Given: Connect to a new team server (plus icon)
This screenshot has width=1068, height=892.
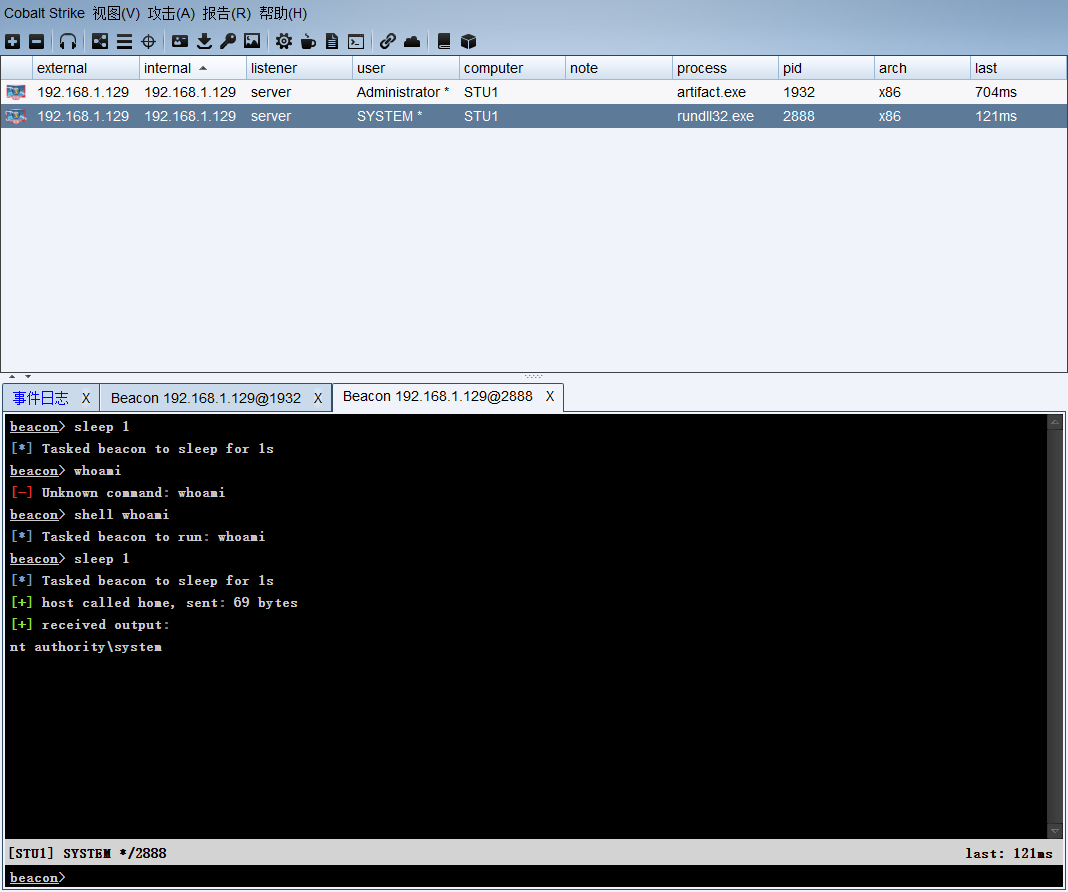Looking at the screenshot, I should 12,42.
